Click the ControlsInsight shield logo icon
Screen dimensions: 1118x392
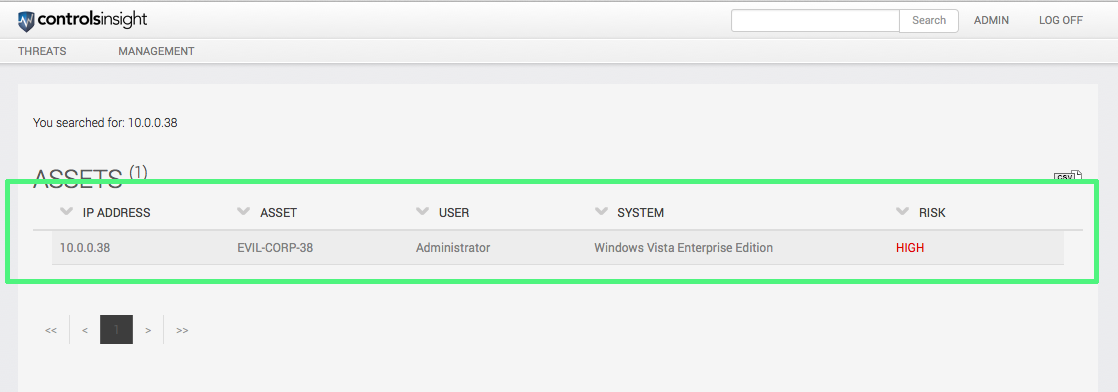(x=26, y=21)
